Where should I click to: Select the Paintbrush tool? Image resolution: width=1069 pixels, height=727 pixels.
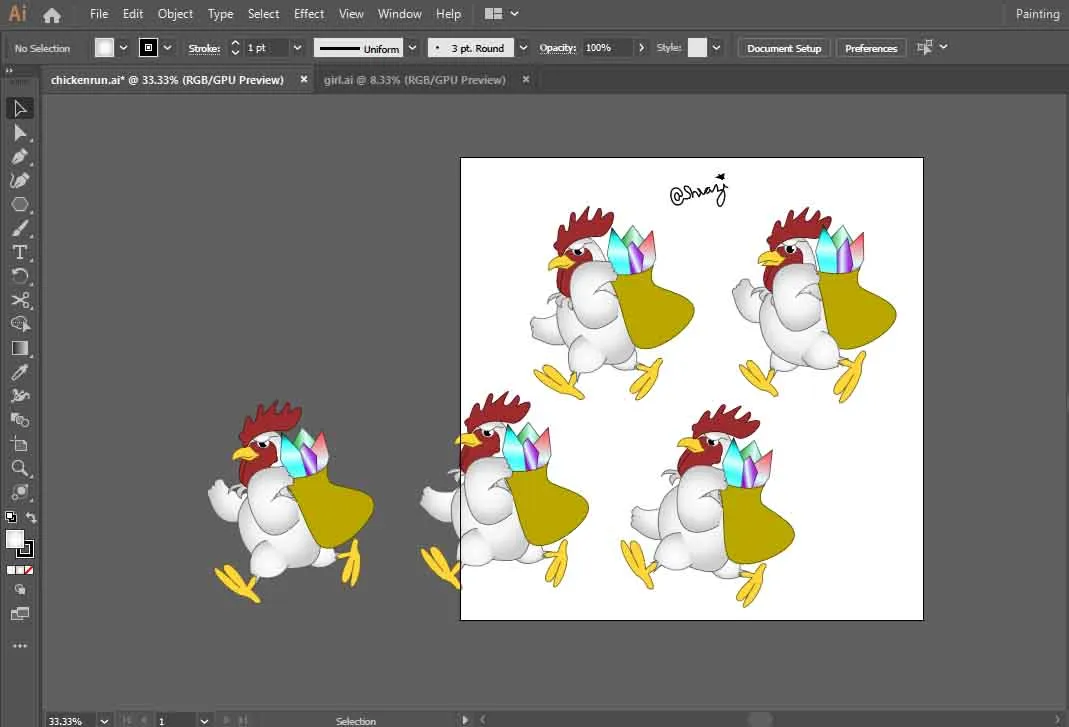click(20, 228)
